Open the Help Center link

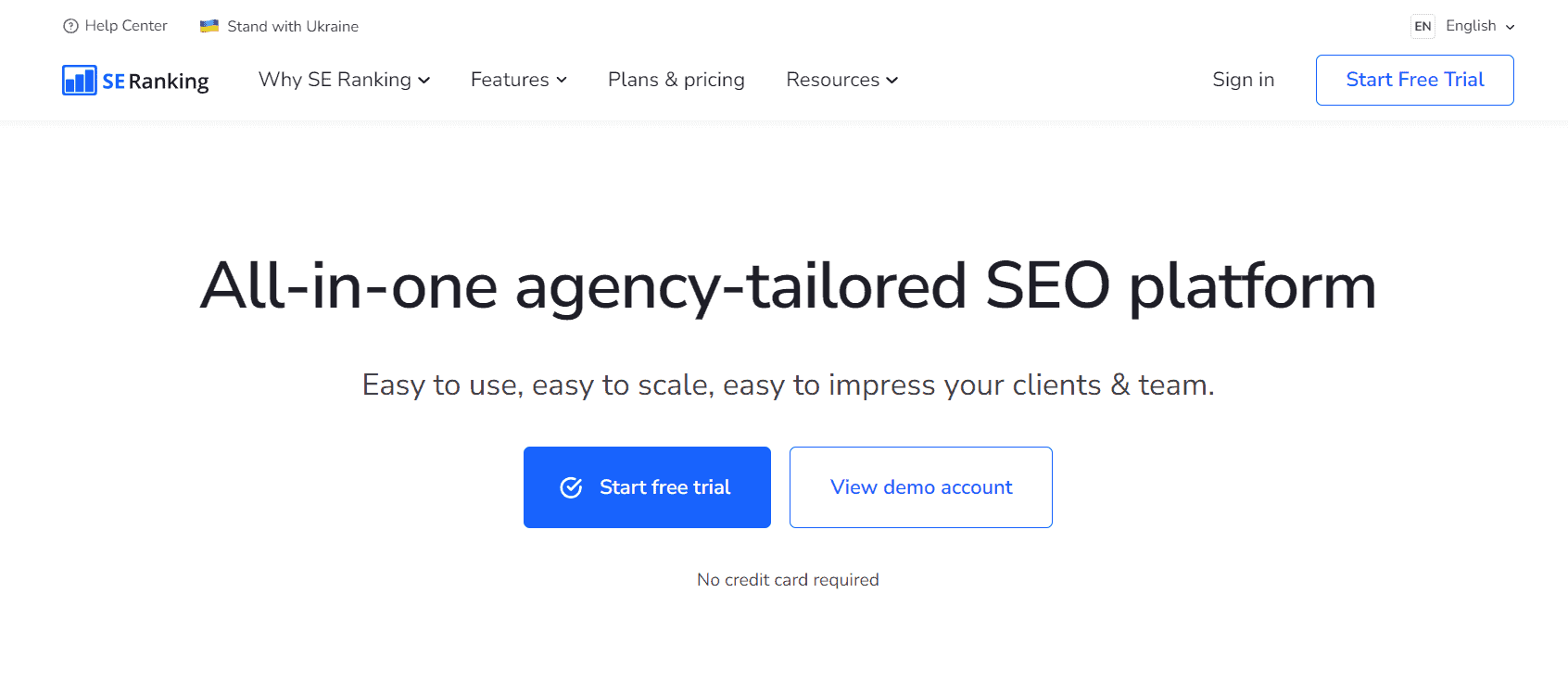pyautogui.click(x=126, y=26)
